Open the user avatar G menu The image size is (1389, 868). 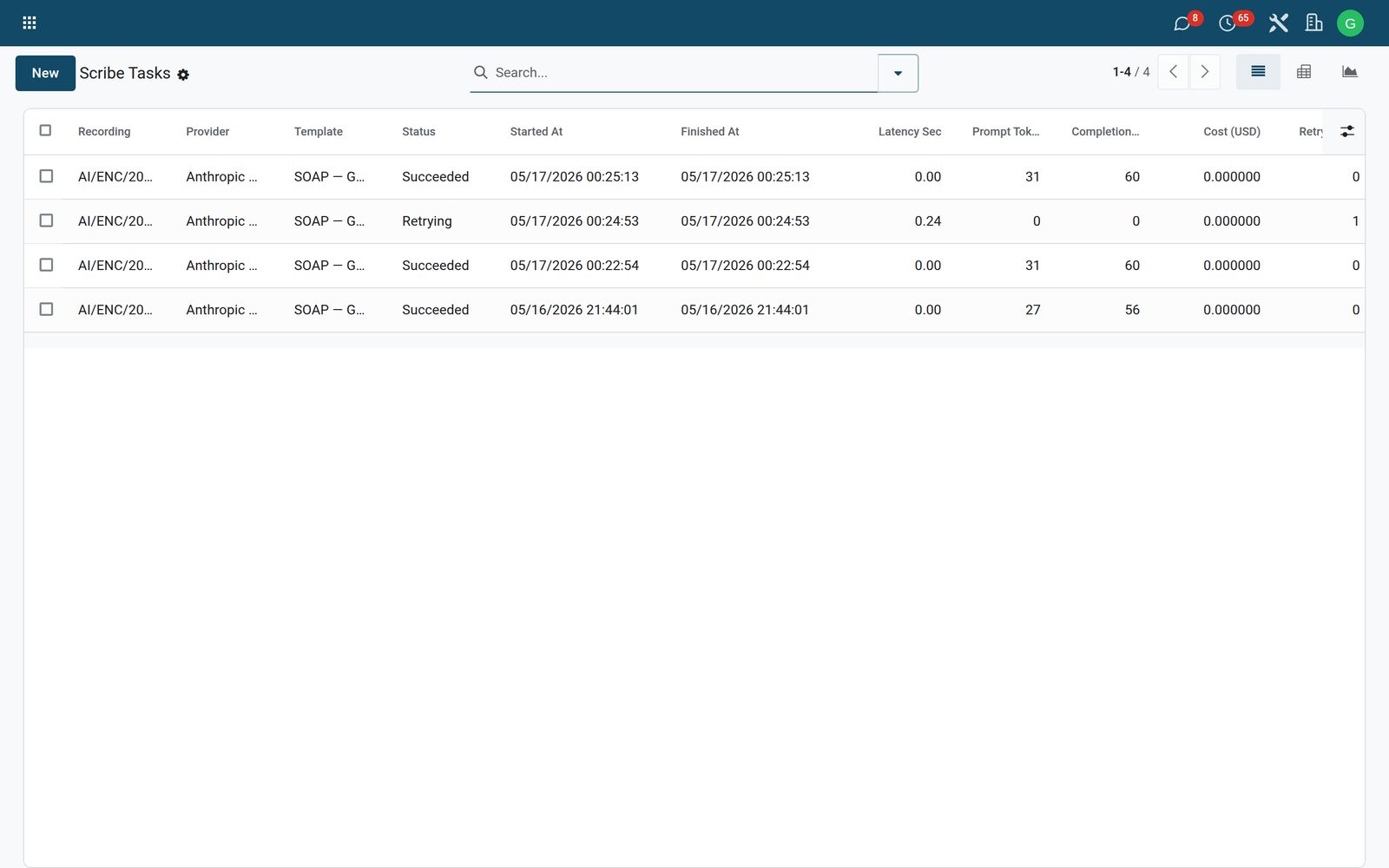[x=1350, y=23]
